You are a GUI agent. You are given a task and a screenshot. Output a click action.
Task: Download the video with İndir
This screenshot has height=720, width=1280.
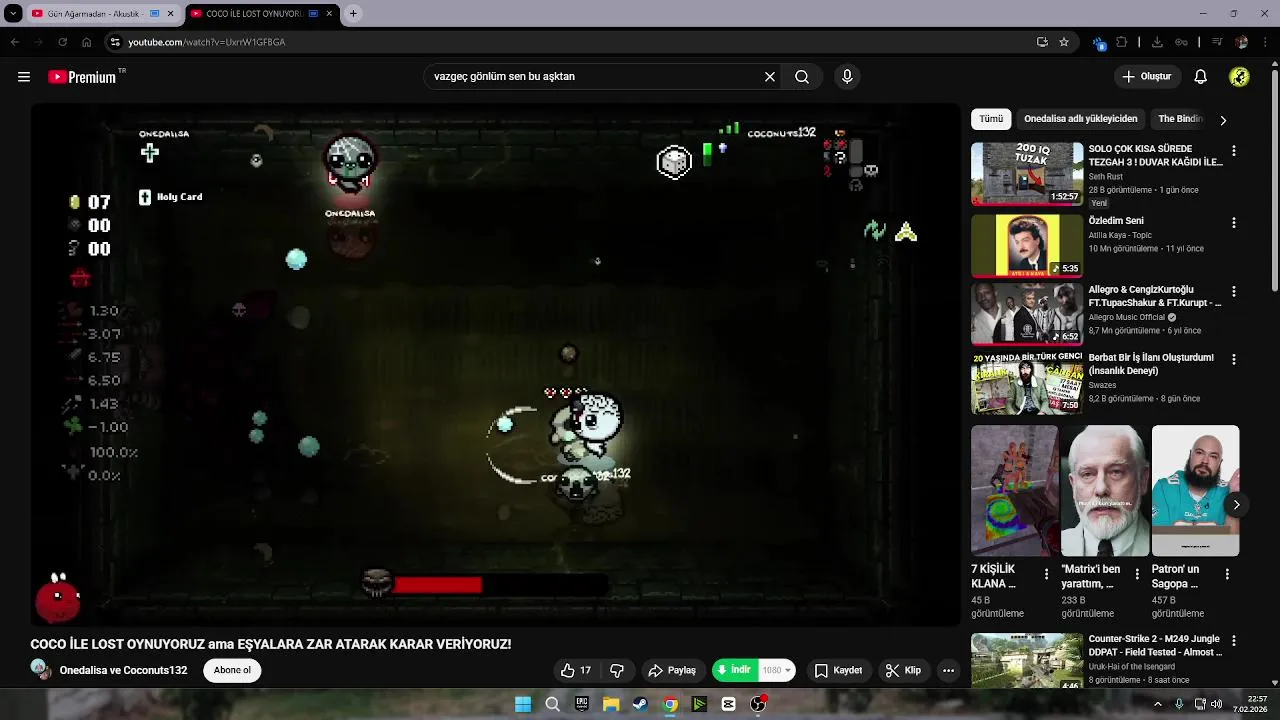(x=734, y=670)
